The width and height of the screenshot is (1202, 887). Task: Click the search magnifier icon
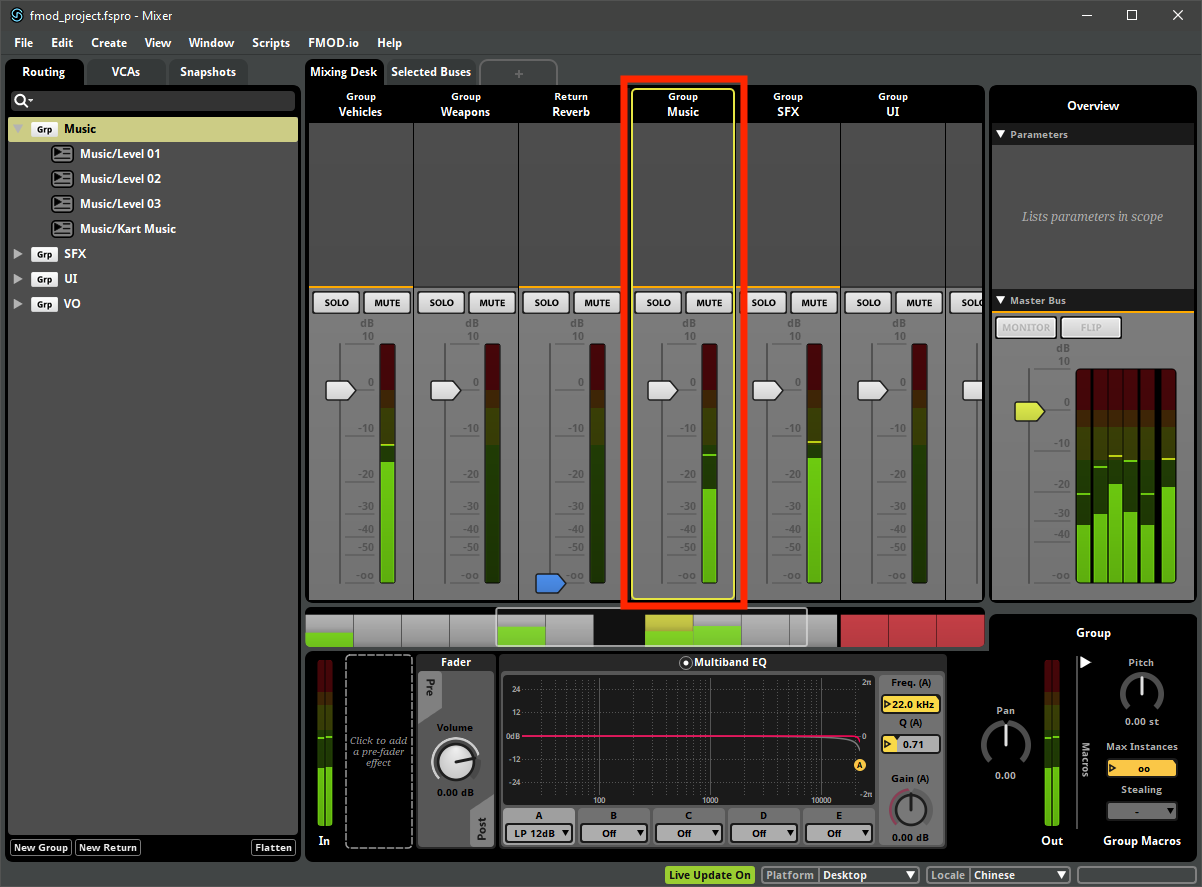21,101
